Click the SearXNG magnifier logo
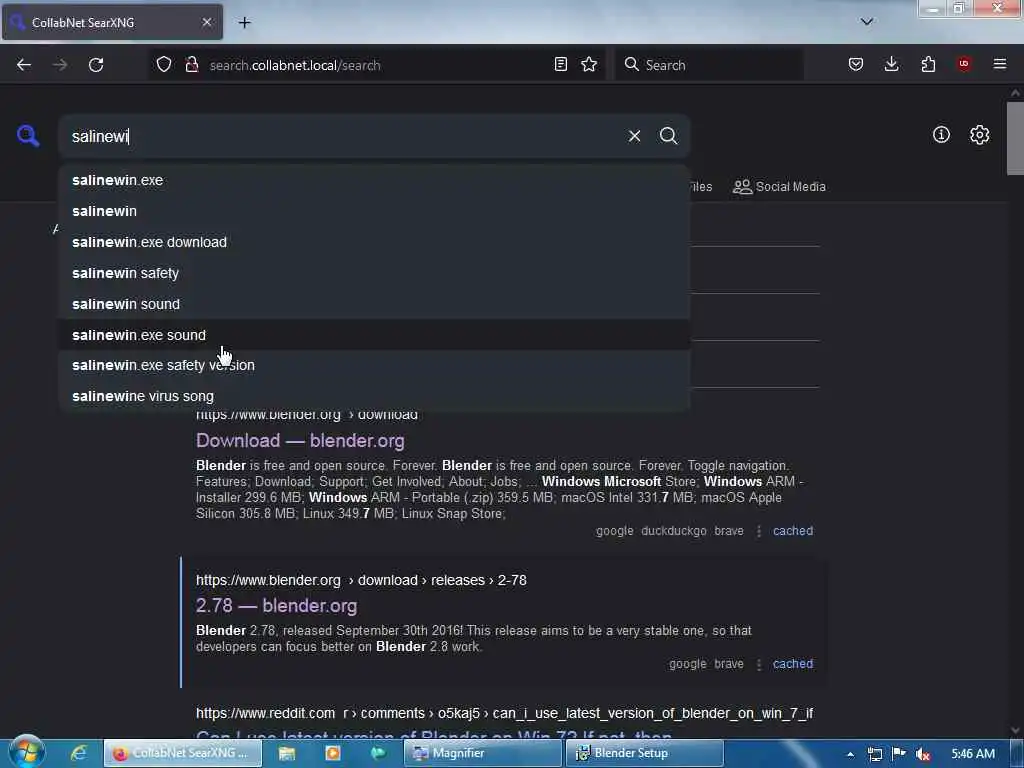Viewport: 1024px width, 768px height. click(28, 136)
